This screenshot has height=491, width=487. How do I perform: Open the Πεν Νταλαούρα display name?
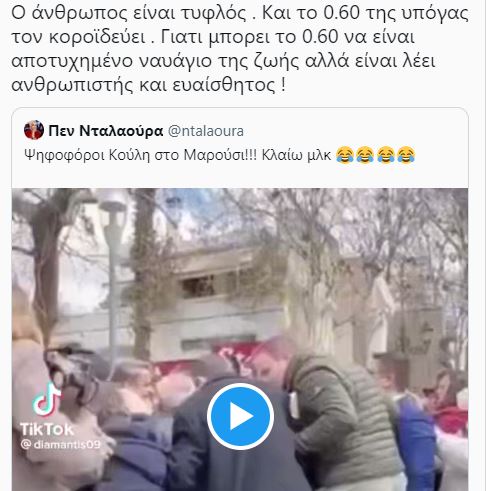pyautogui.click(x=106, y=131)
